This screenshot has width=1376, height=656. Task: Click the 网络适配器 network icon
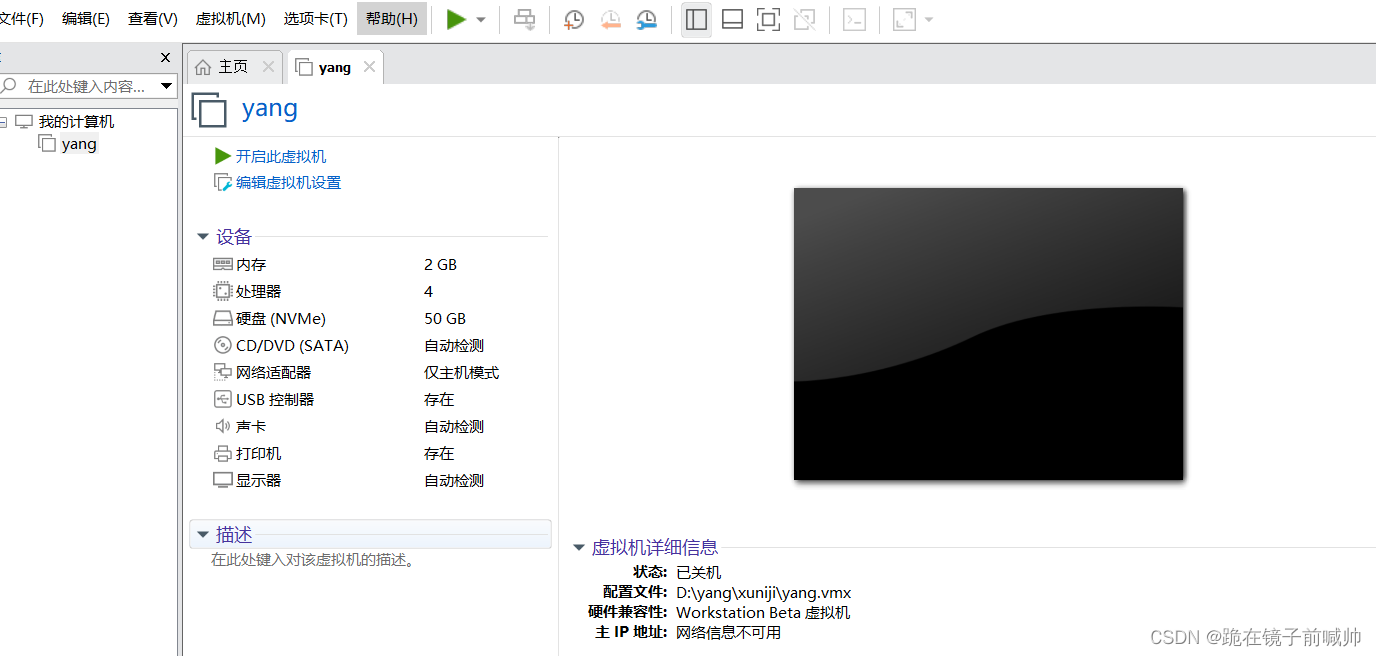[x=223, y=372]
